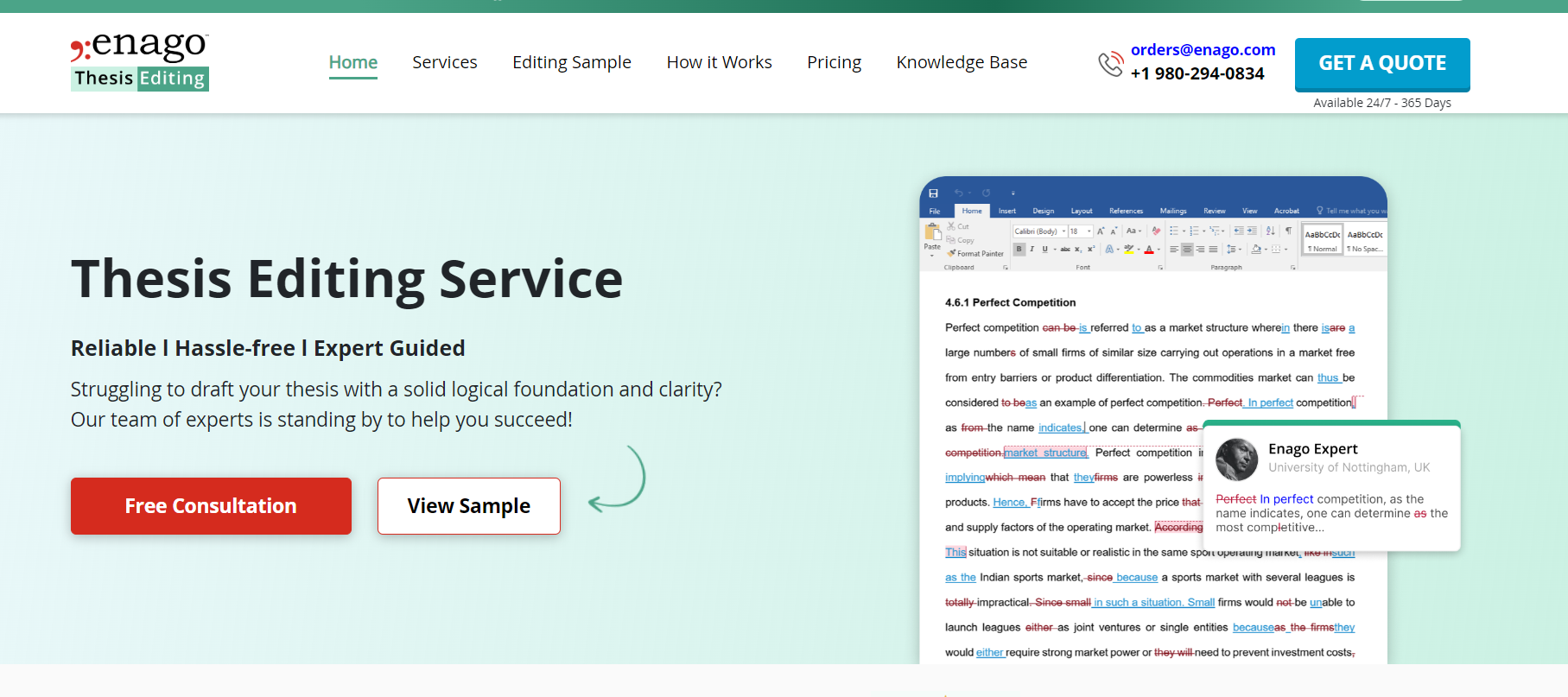1568x697 pixels.
Task: Click Grow Font in the Word sample
Action: click(1101, 231)
